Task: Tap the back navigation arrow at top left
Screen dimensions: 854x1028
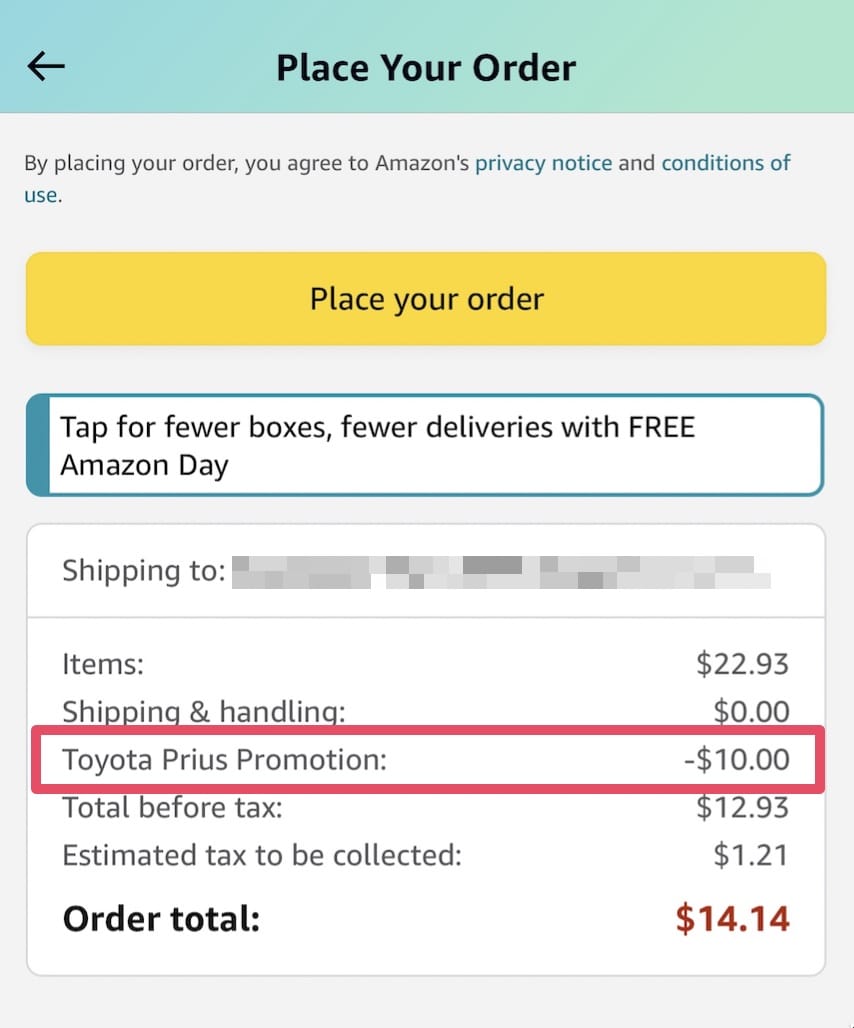Action: coord(45,66)
